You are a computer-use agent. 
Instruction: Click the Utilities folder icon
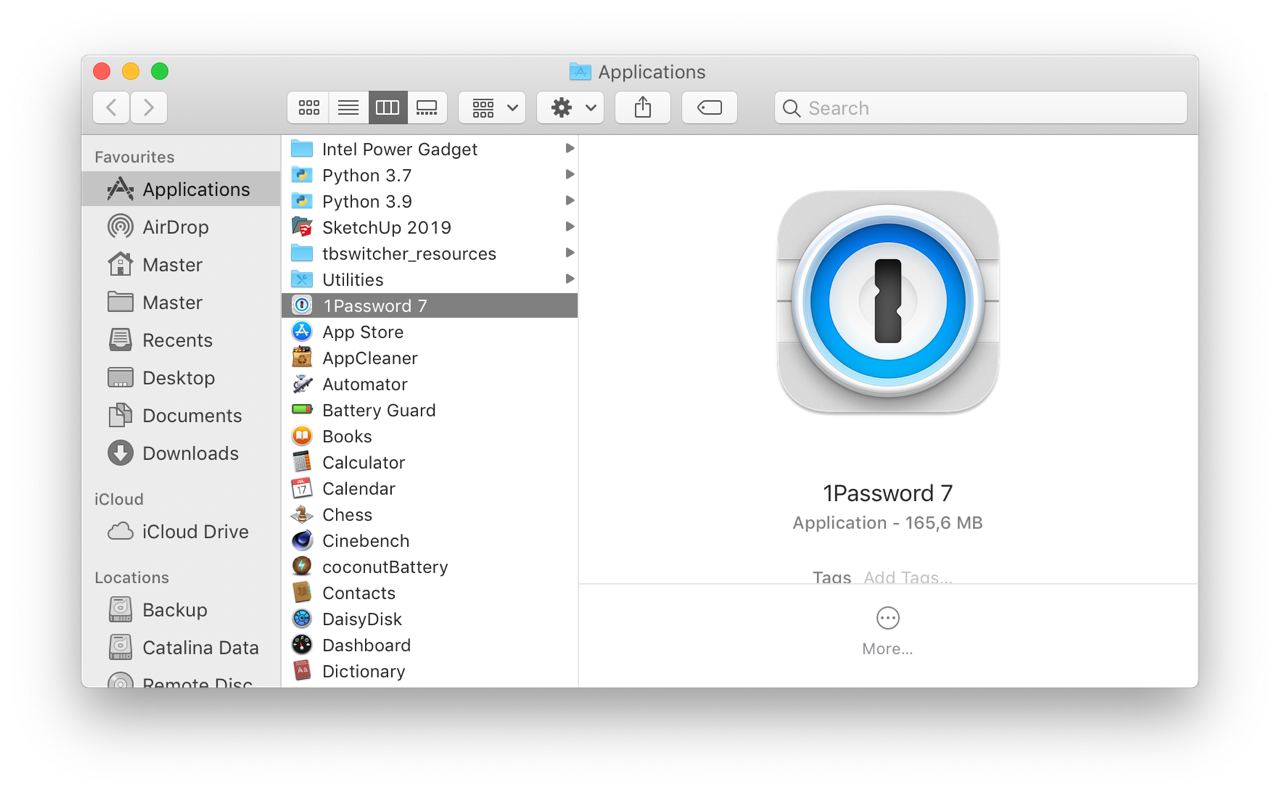(302, 279)
